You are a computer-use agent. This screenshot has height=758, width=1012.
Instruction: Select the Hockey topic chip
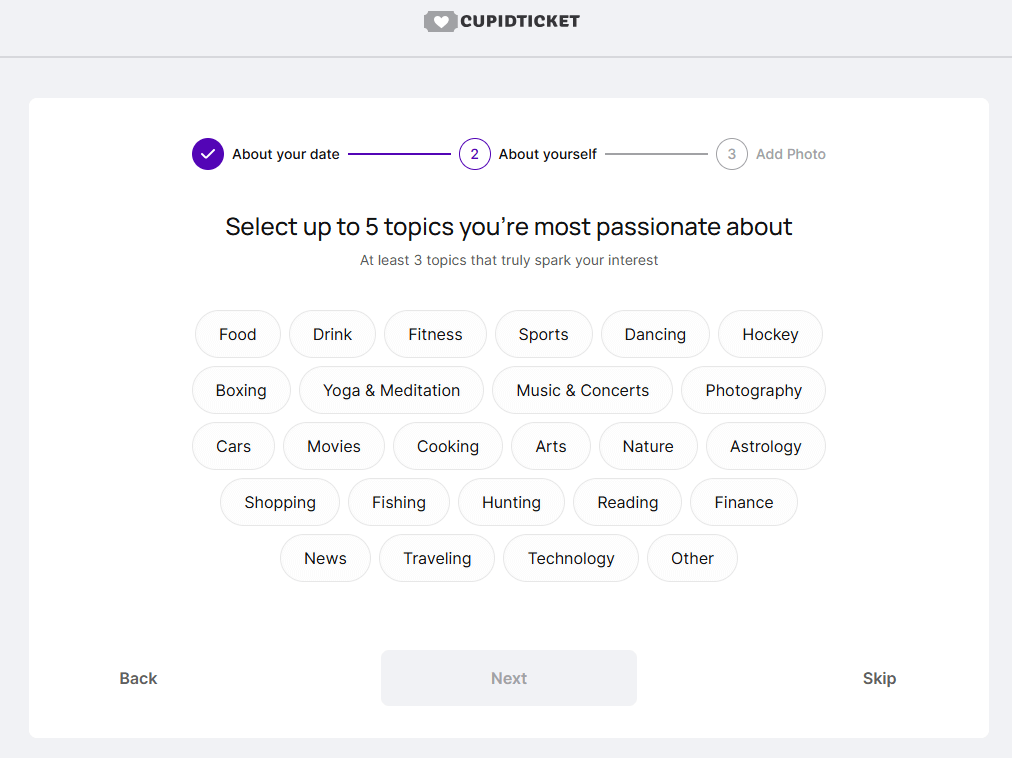pos(770,334)
